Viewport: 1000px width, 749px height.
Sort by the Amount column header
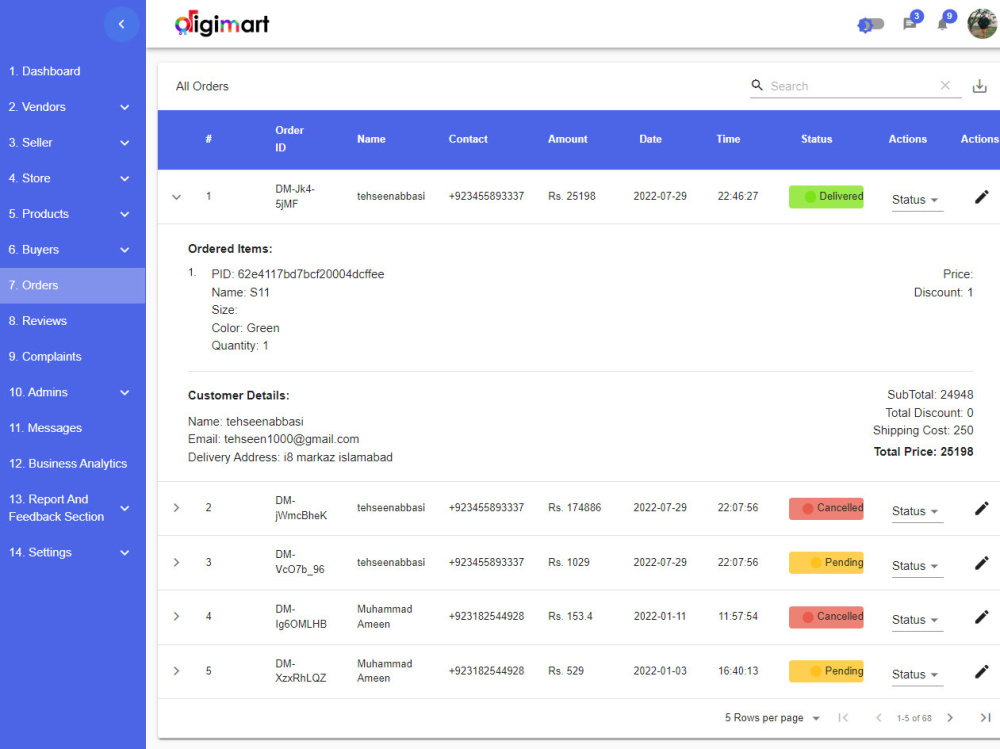[x=568, y=139]
